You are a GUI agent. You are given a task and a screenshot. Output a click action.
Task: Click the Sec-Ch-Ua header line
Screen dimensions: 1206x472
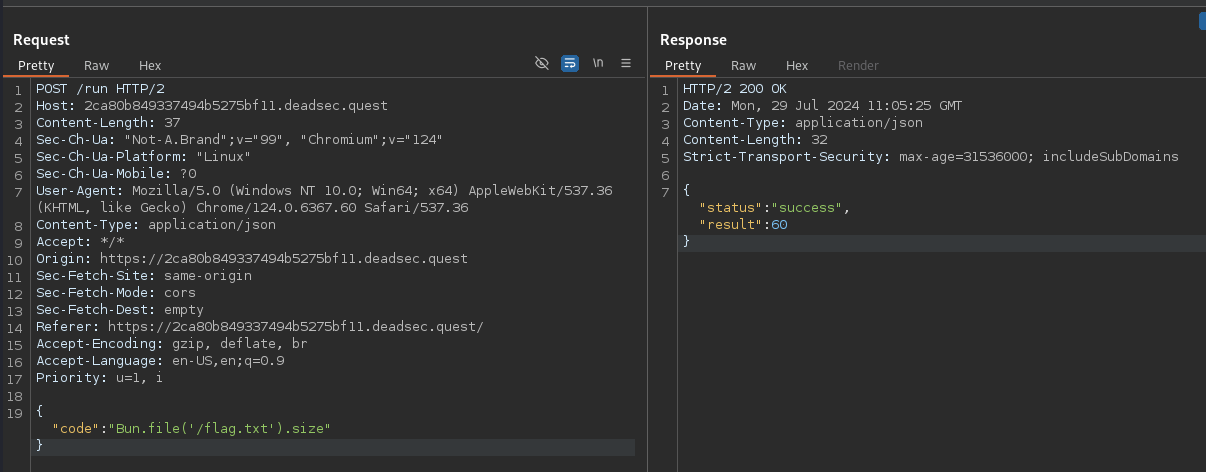(x=240, y=138)
